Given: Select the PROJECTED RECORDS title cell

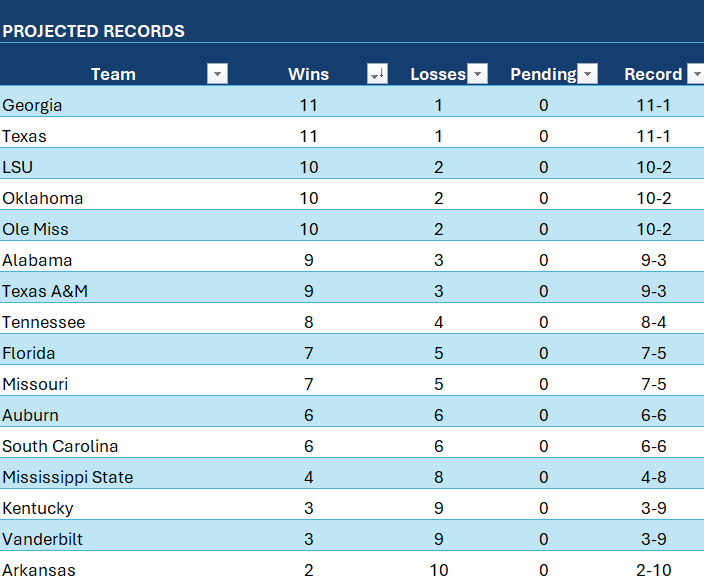Looking at the screenshot, I should coord(93,31).
